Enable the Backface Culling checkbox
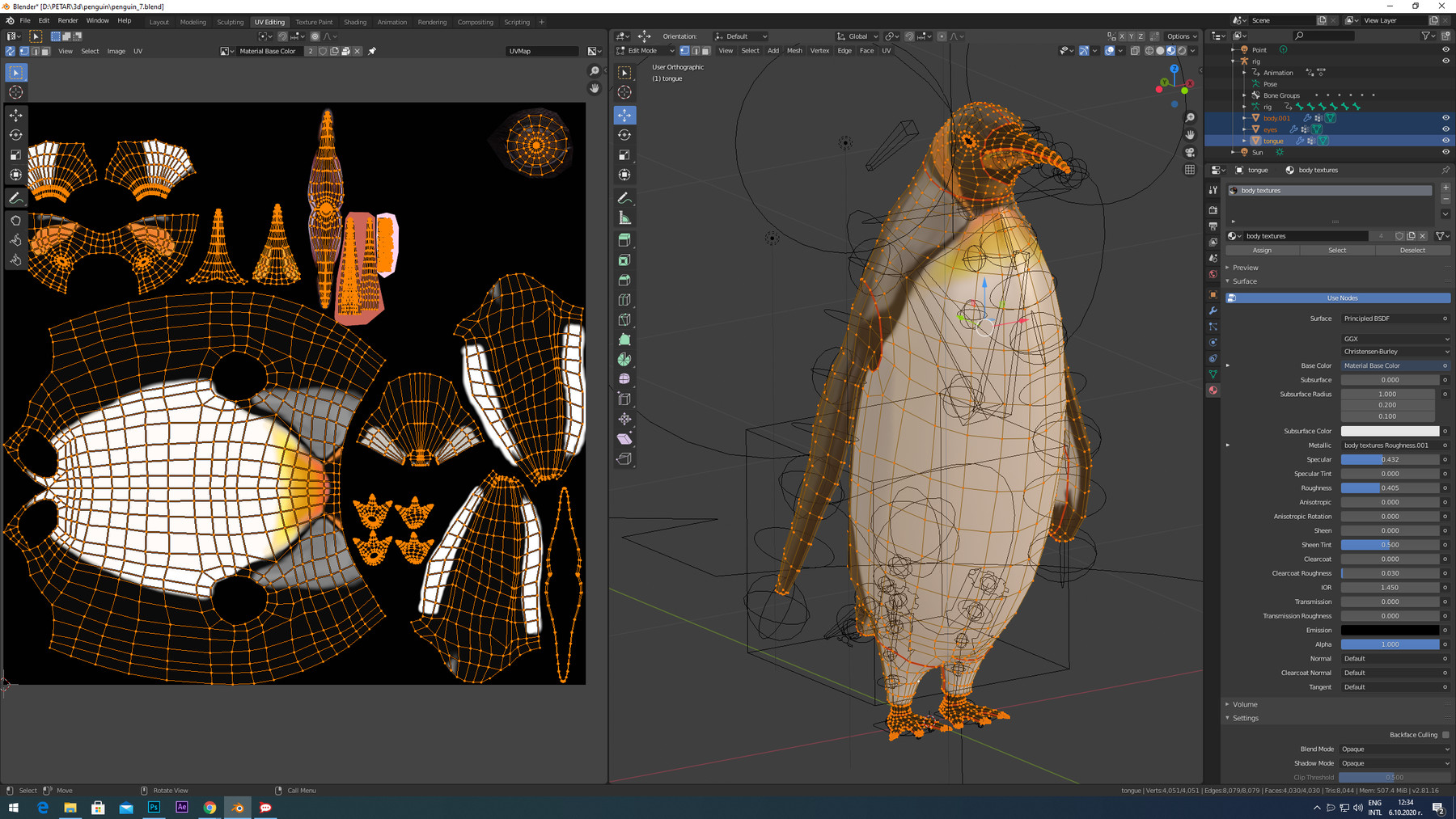The image size is (1456, 819). pyautogui.click(x=1445, y=735)
